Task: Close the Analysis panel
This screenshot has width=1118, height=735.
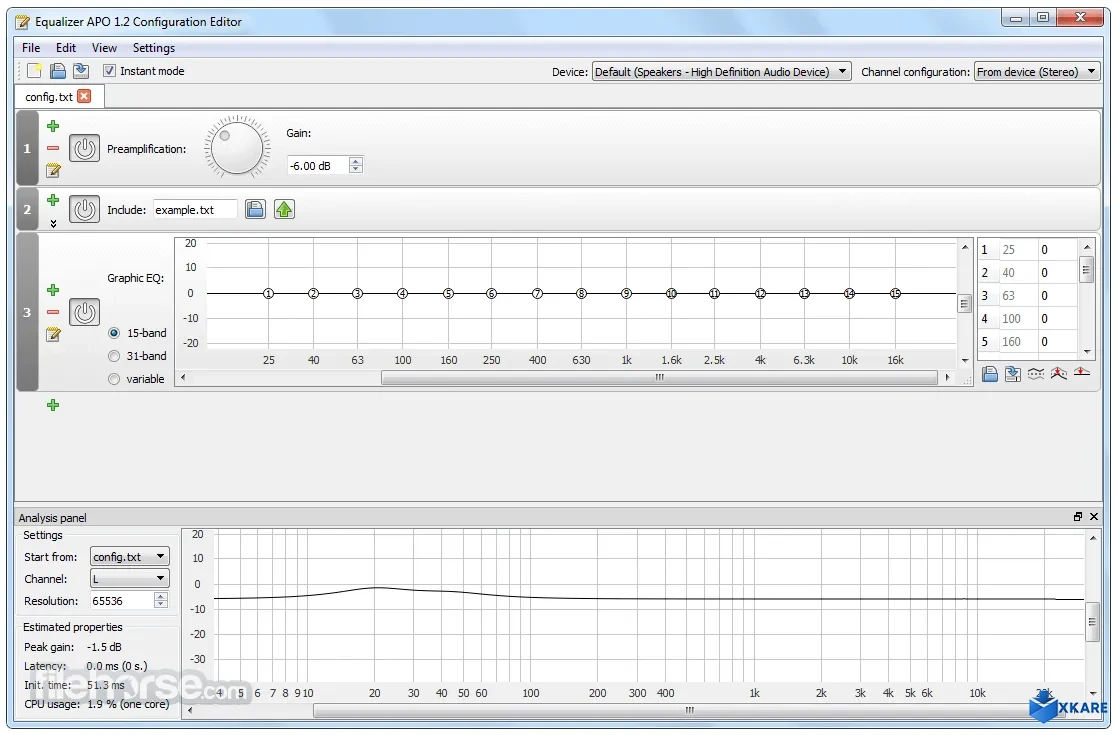Action: [x=1094, y=517]
